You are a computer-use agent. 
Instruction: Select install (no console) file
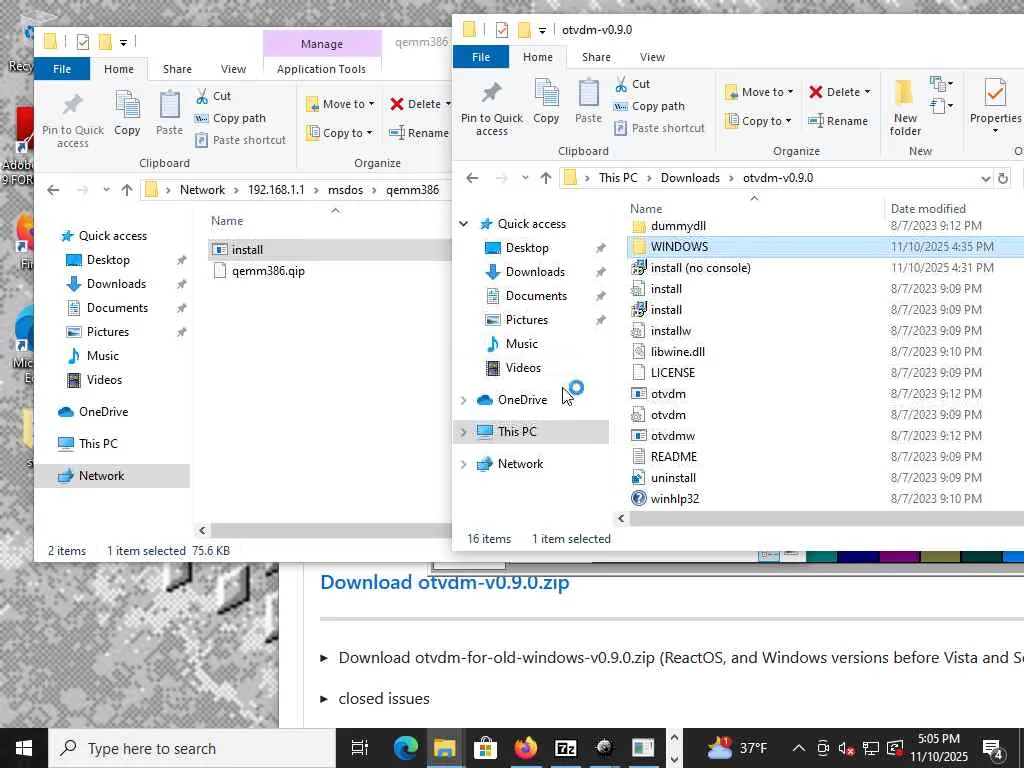pyautogui.click(x=701, y=268)
